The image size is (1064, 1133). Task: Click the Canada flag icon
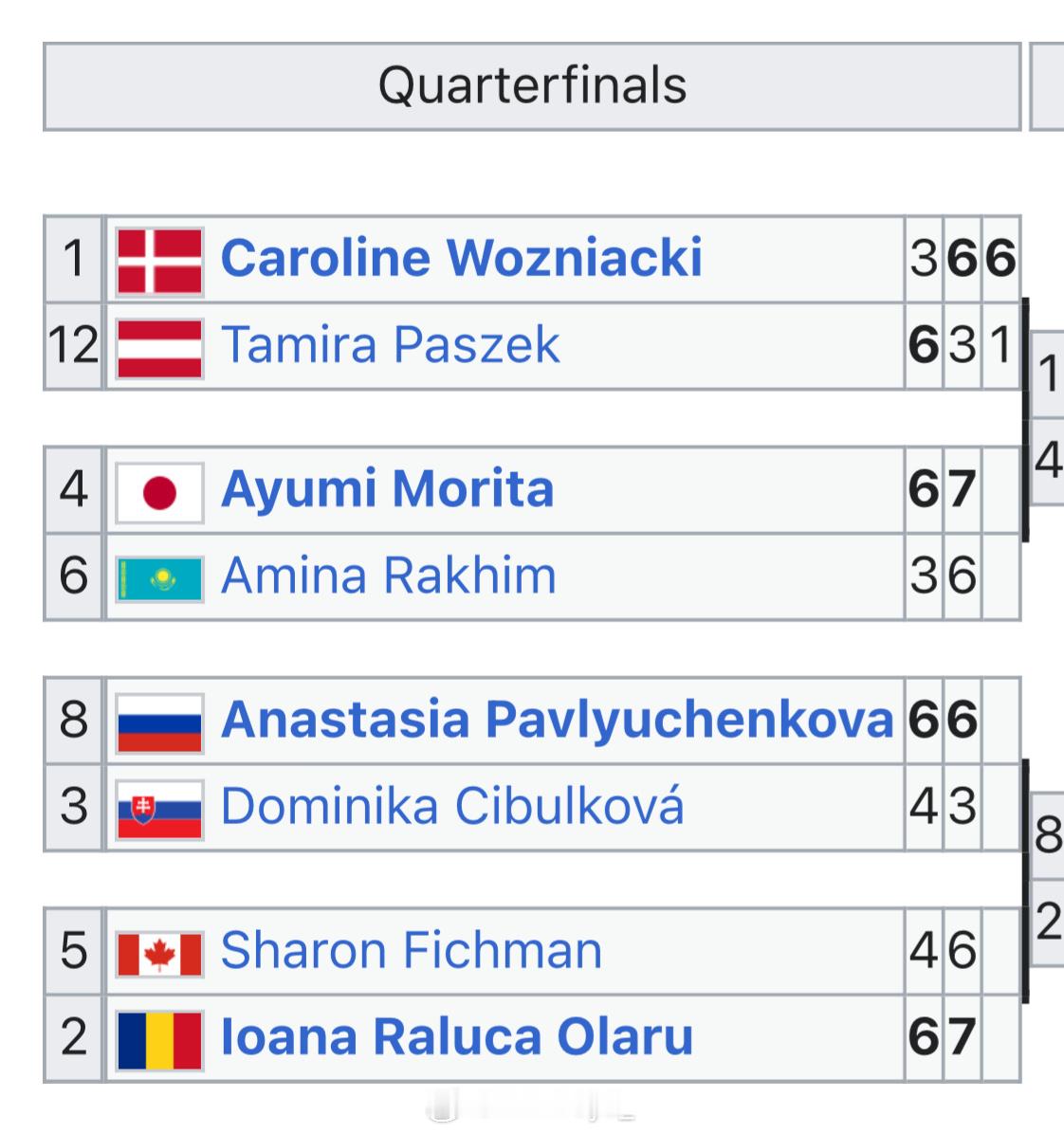(159, 955)
